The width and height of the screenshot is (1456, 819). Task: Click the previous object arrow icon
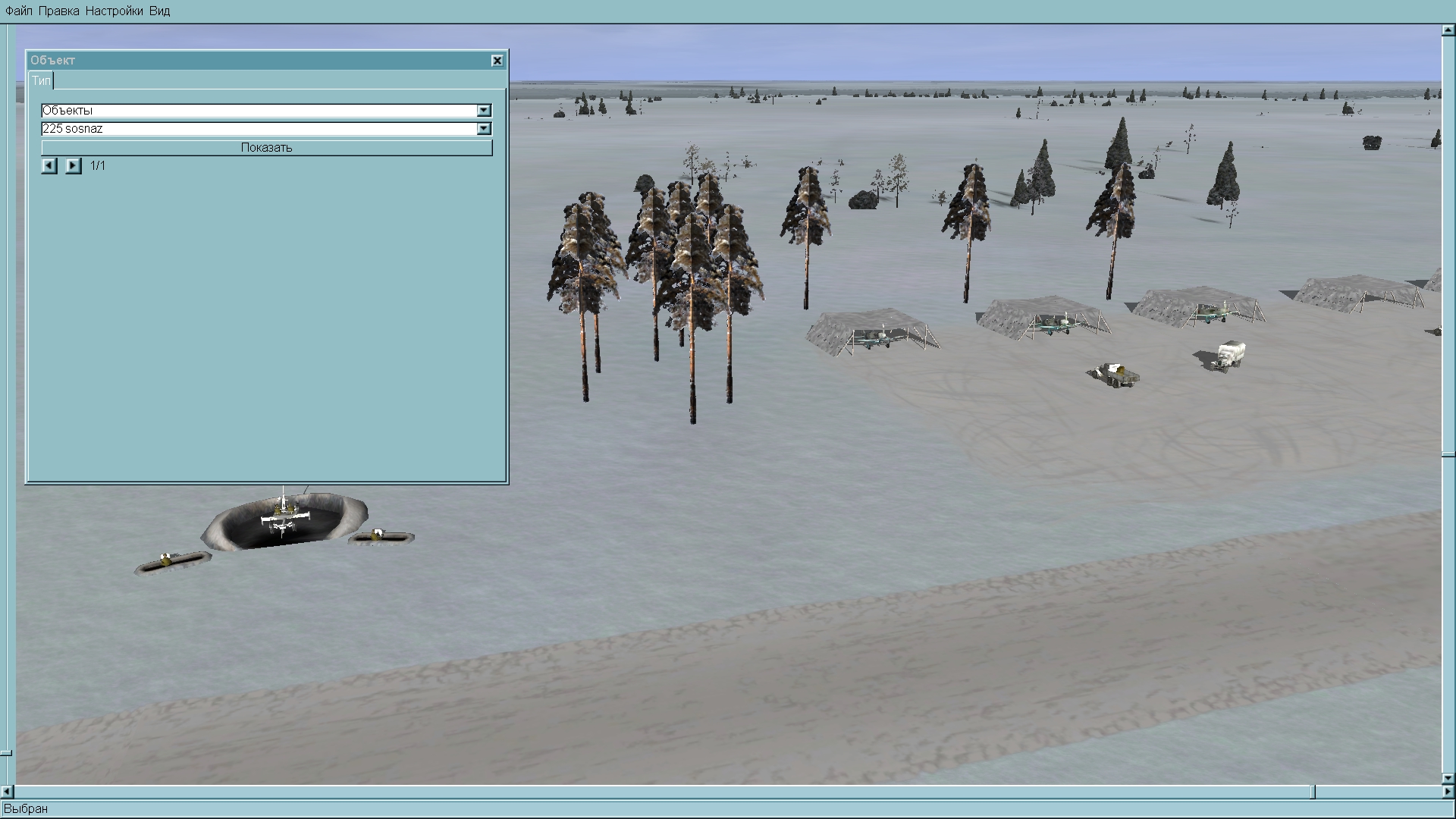coord(49,165)
